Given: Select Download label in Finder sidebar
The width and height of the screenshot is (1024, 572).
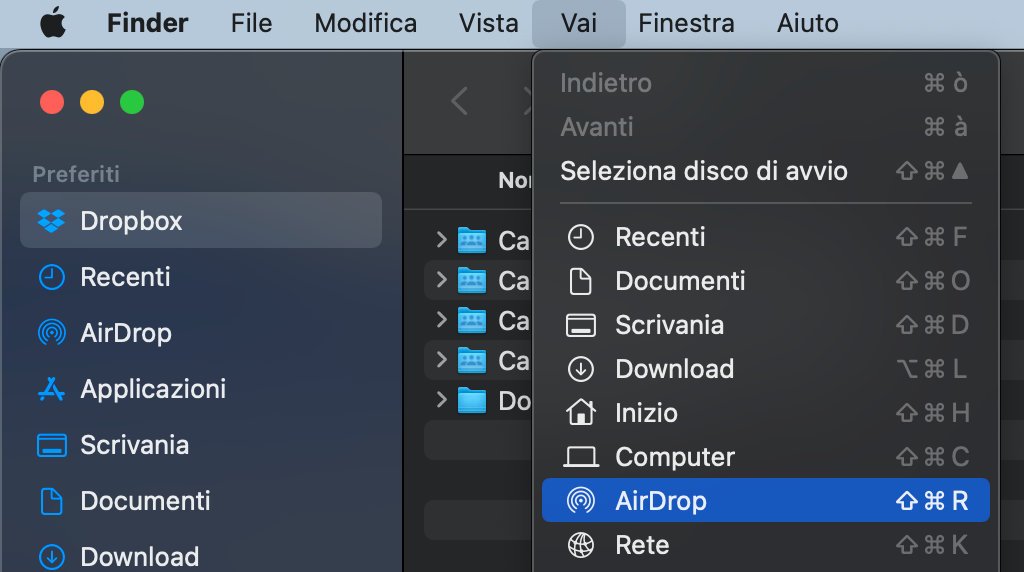Looking at the screenshot, I should click(140, 557).
